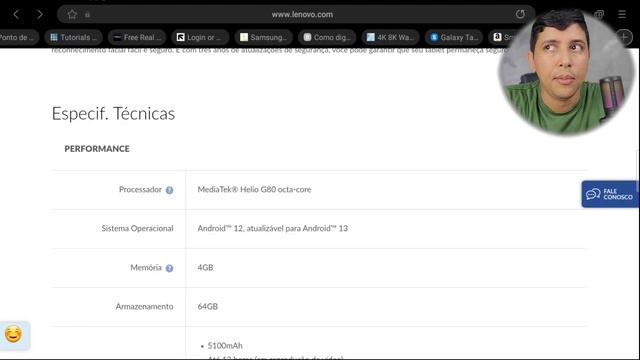This screenshot has width=640, height=360.
Task: Switch to the Galaxy Ta tab
Action: [454, 37]
